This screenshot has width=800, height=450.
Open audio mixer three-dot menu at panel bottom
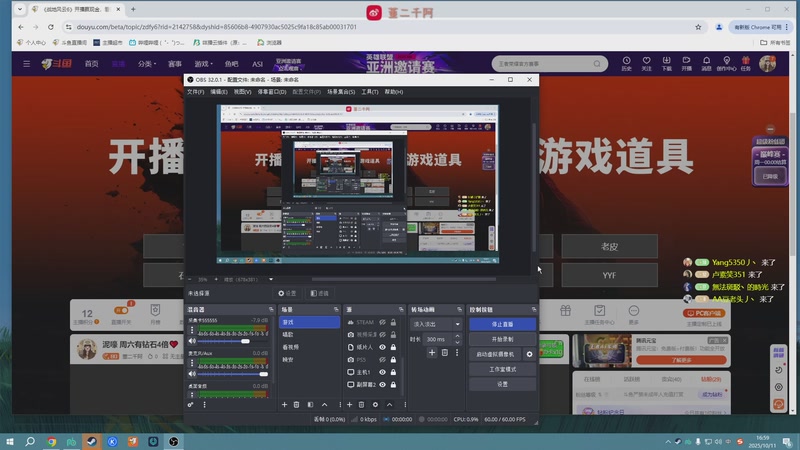(205, 405)
